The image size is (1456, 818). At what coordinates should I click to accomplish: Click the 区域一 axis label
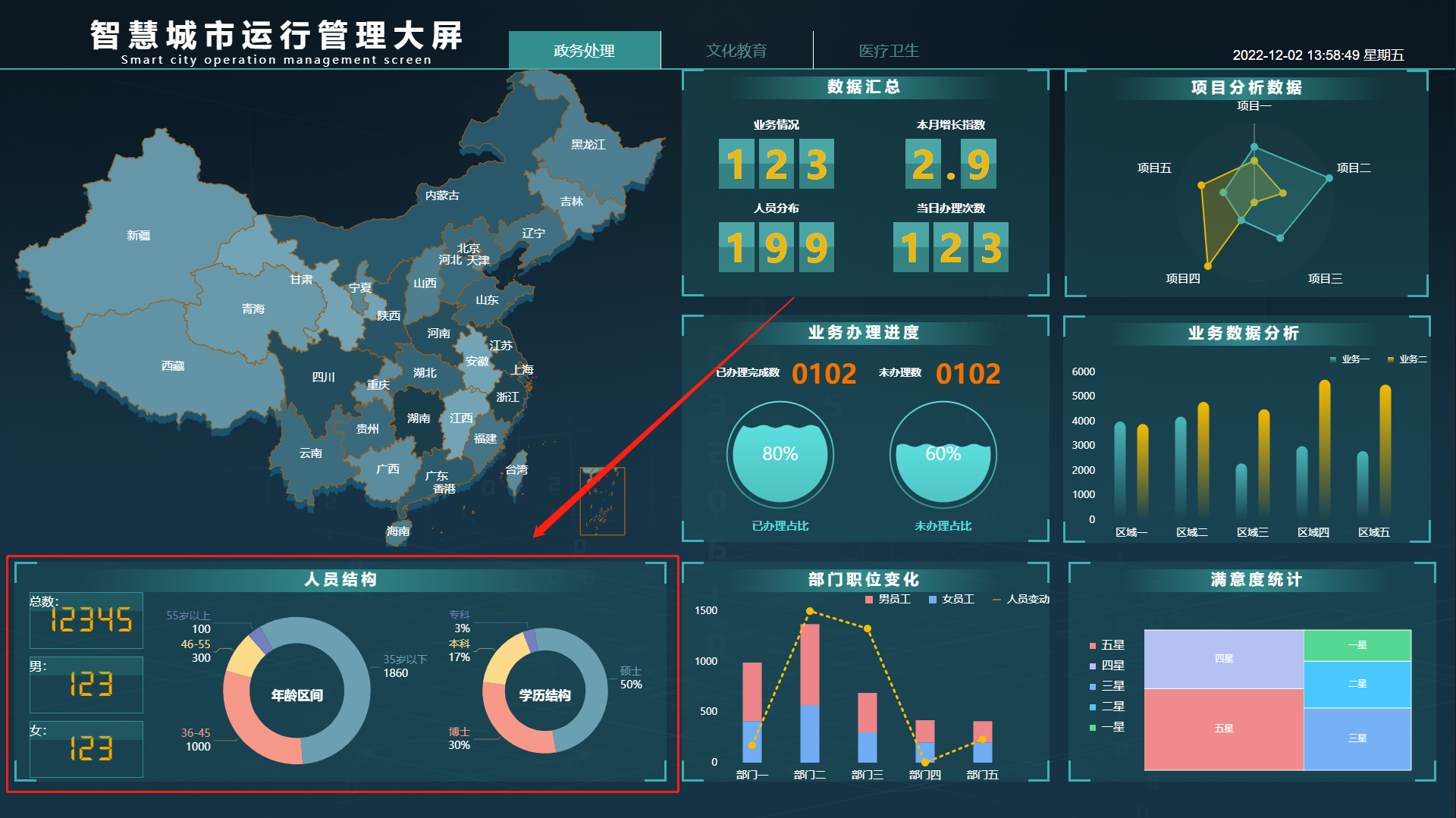1131,533
